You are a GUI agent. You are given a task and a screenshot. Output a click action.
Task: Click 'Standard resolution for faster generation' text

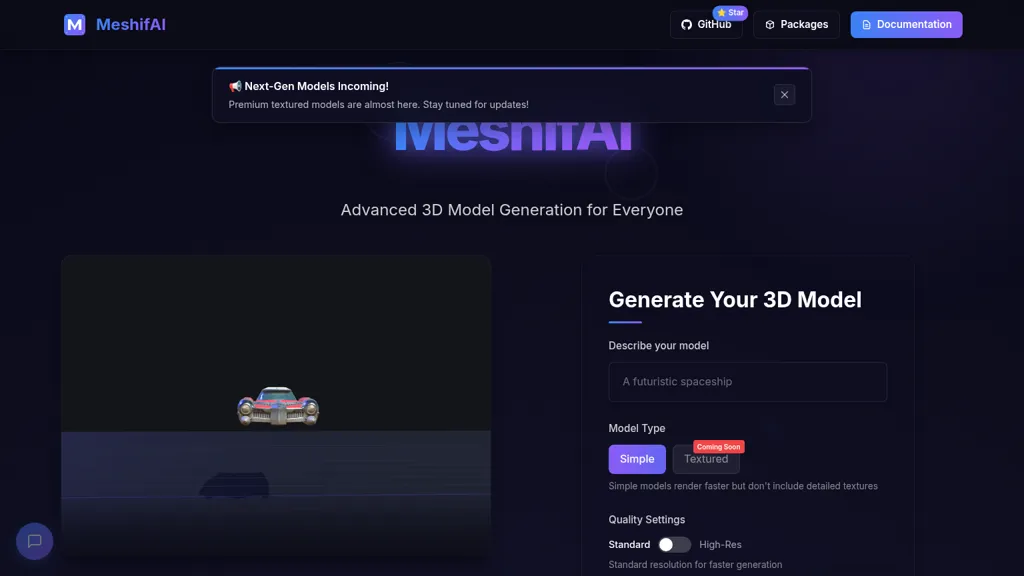[x=696, y=564]
